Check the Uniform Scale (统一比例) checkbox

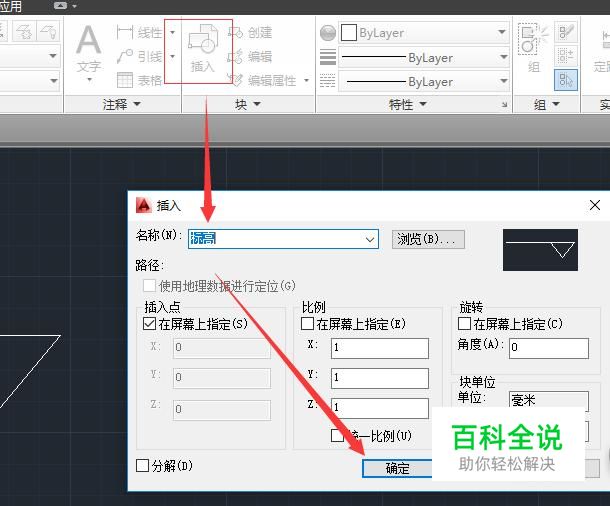[x=337, y=436]
